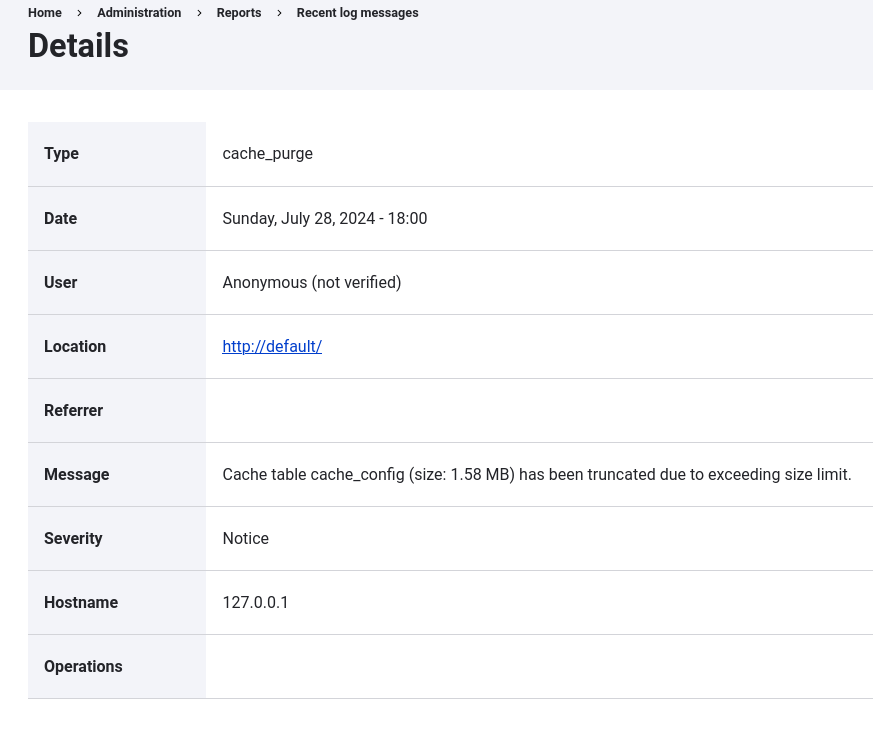Open the http://default/ location link

272,346
